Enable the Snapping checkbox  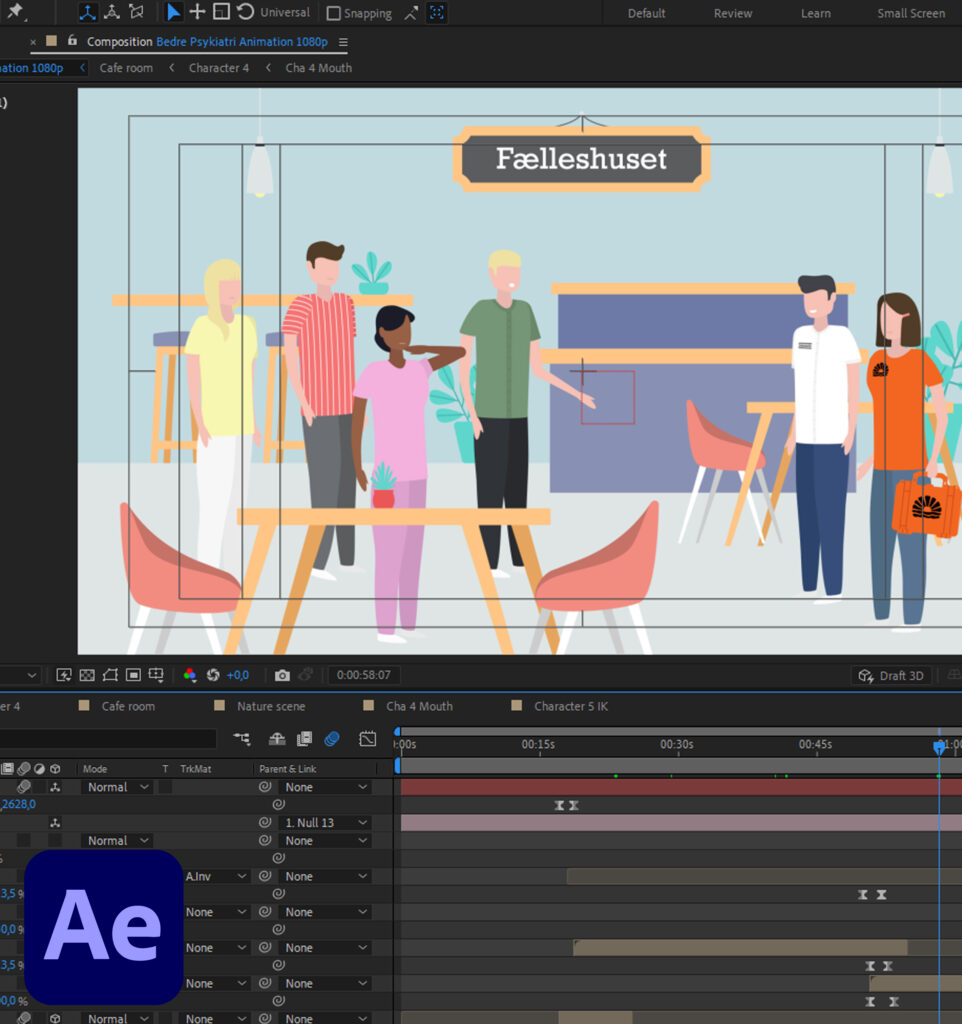[334, 13]
